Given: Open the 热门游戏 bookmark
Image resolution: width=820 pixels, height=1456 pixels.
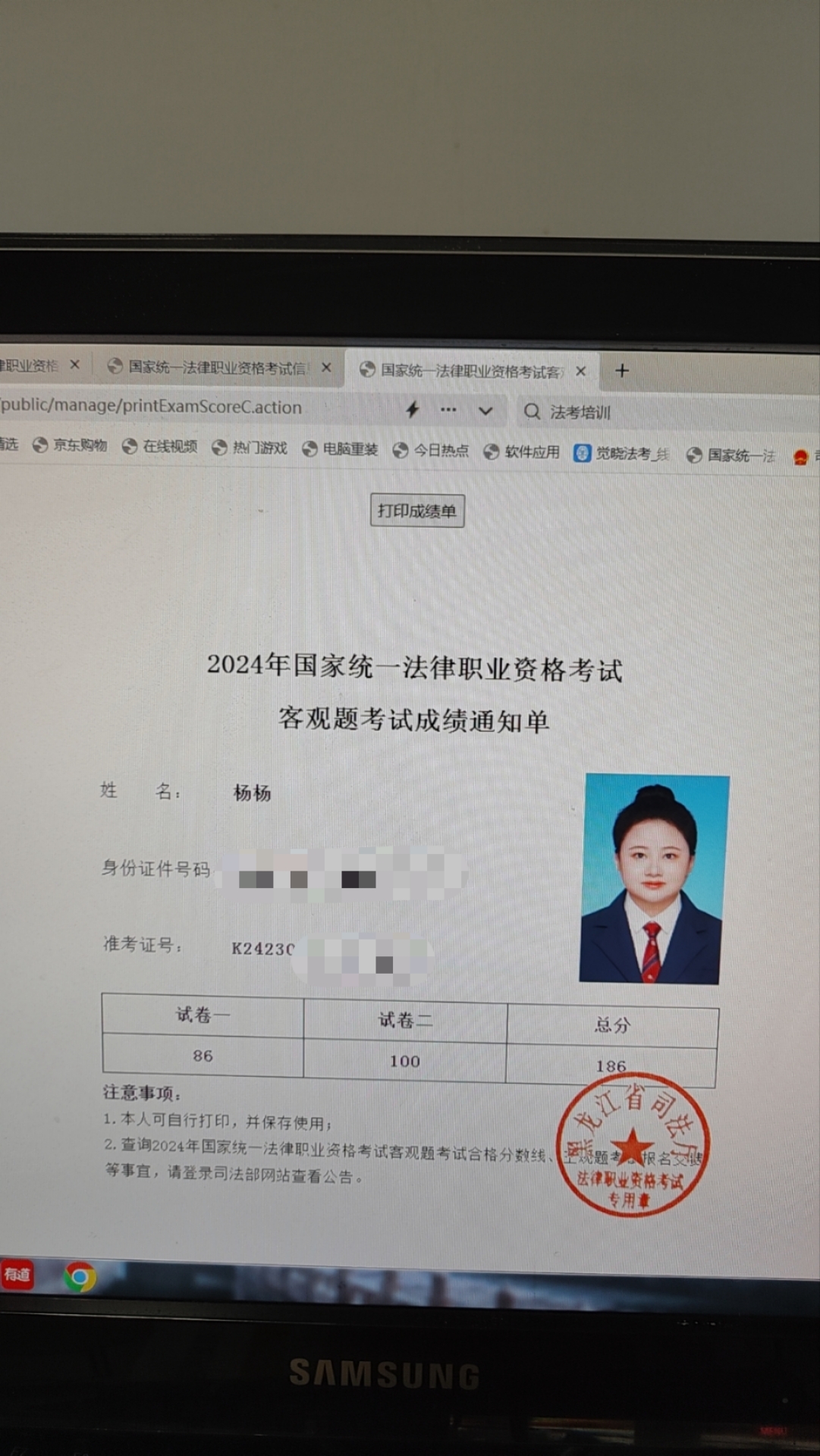Looking at the screenshot, I should coord(250,447).
